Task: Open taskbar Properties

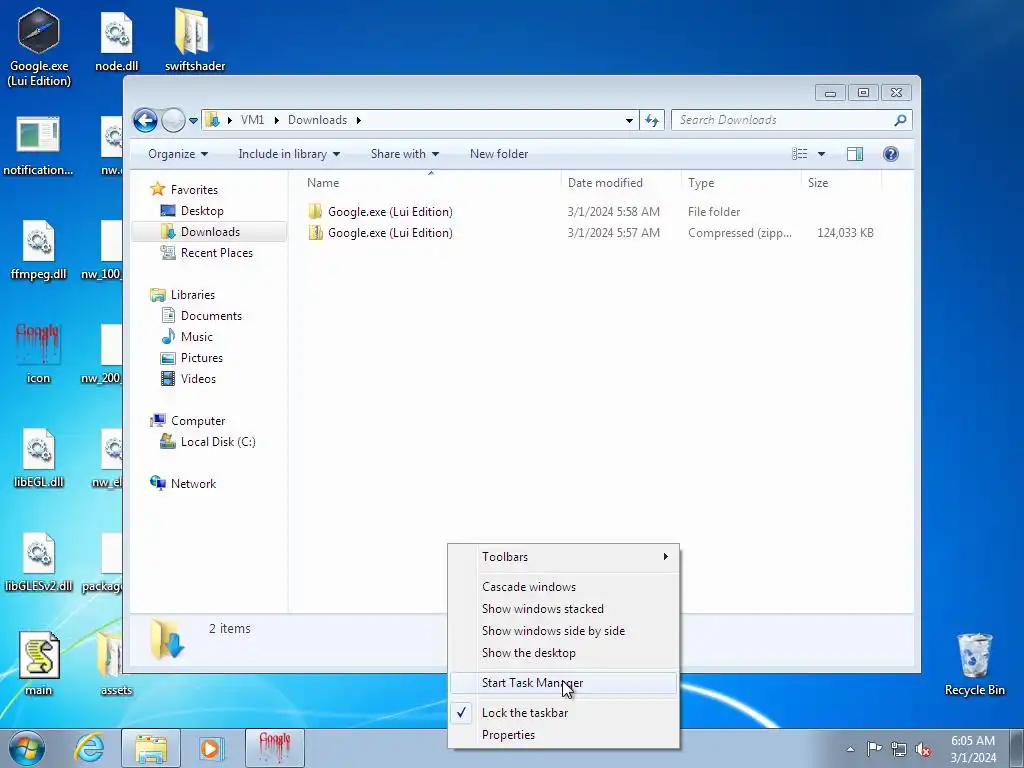Action: 564,735
